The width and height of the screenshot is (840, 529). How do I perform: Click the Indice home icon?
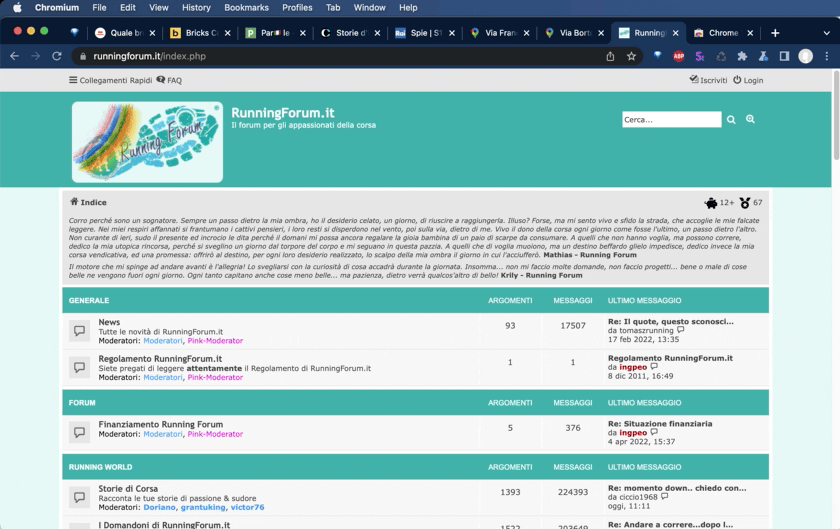coord(74,202)
